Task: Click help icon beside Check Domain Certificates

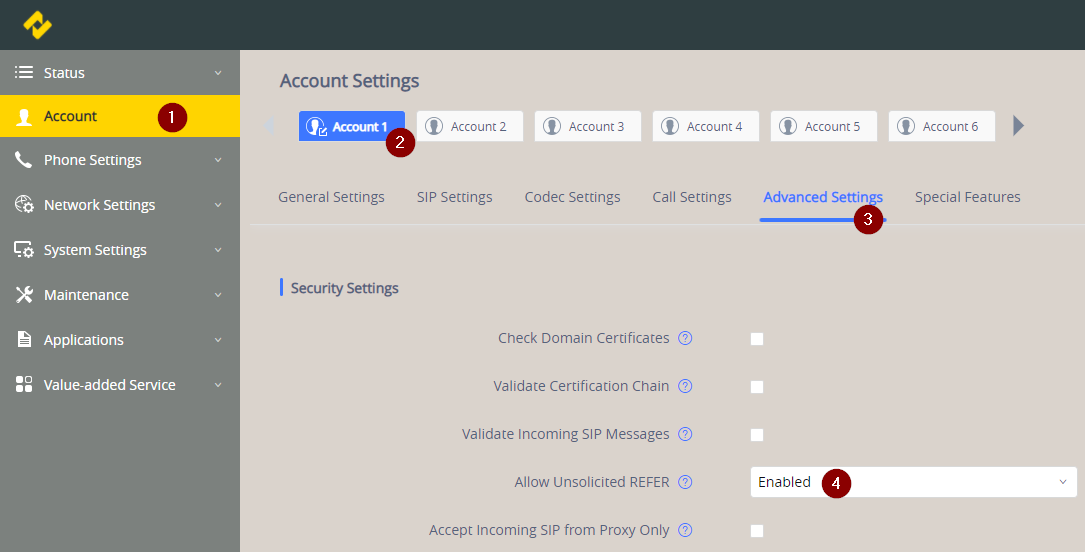Action: (685, 338)
